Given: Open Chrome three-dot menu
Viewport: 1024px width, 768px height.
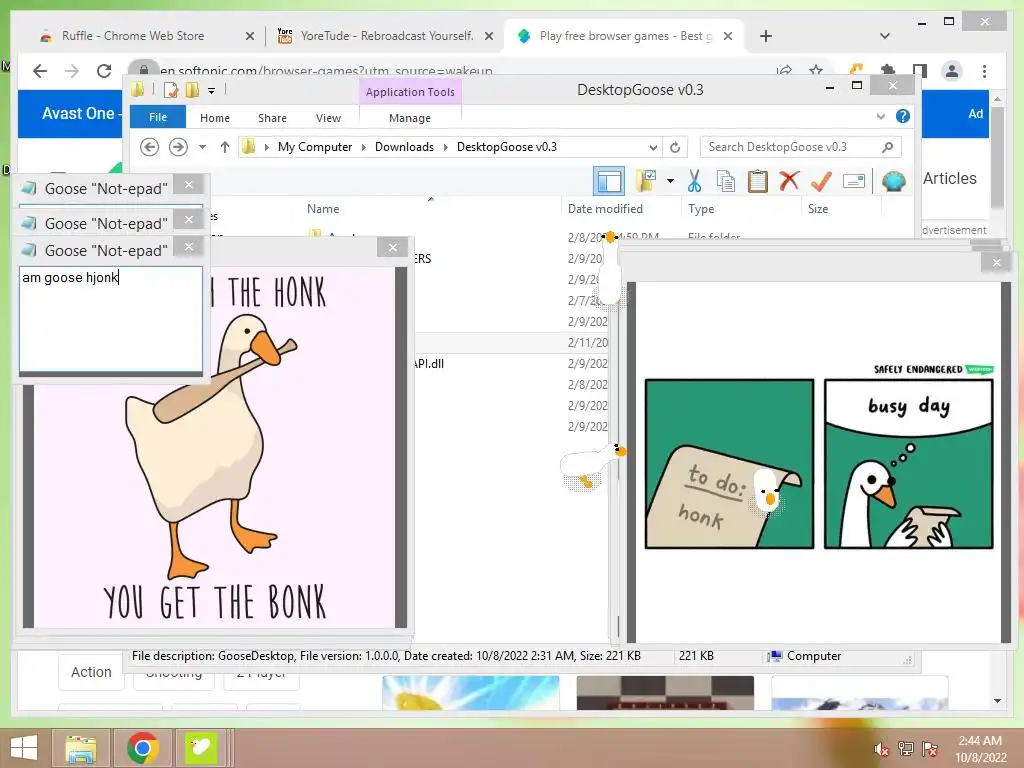Looking at the screenshot, I should pos(984,71).
